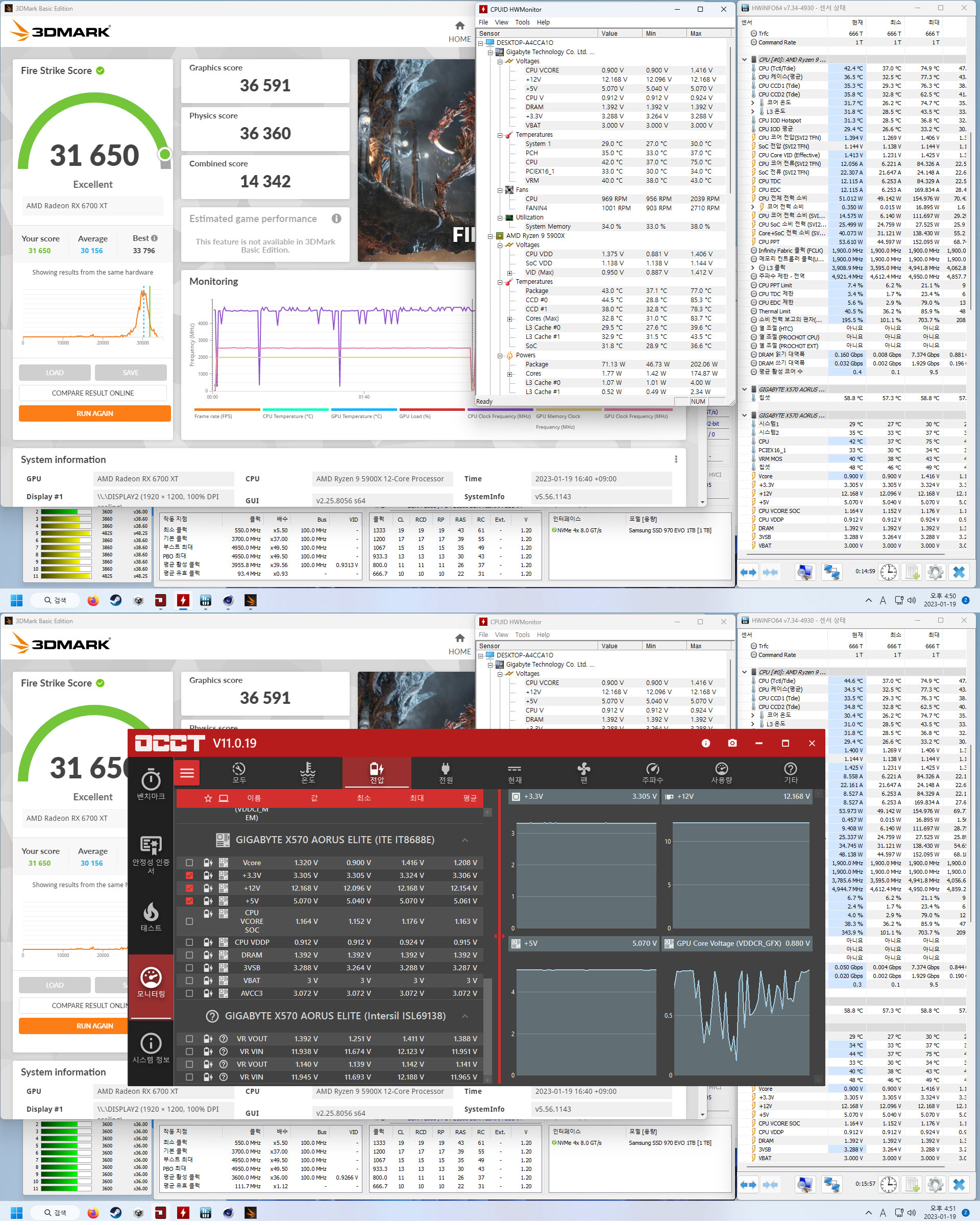Click the SAVE button in 3DMark
Viewport: 980px width, 1225px height.
click(131, 373)
